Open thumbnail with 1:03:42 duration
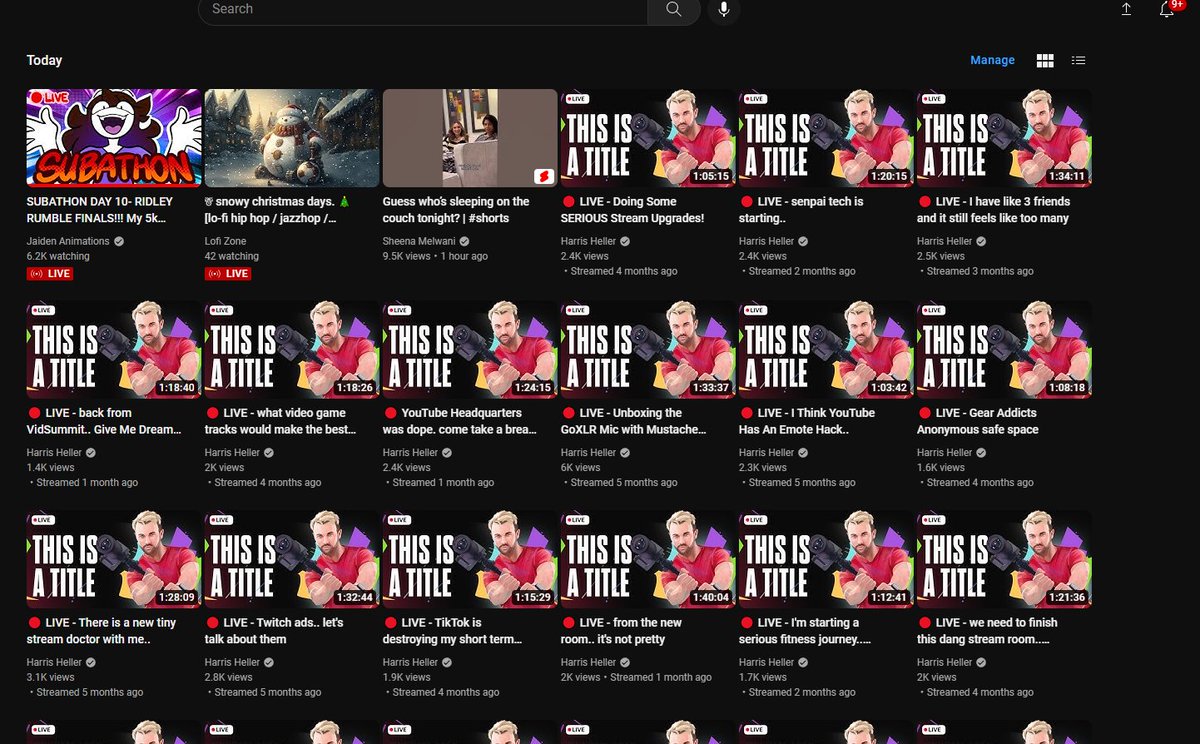 825,349
